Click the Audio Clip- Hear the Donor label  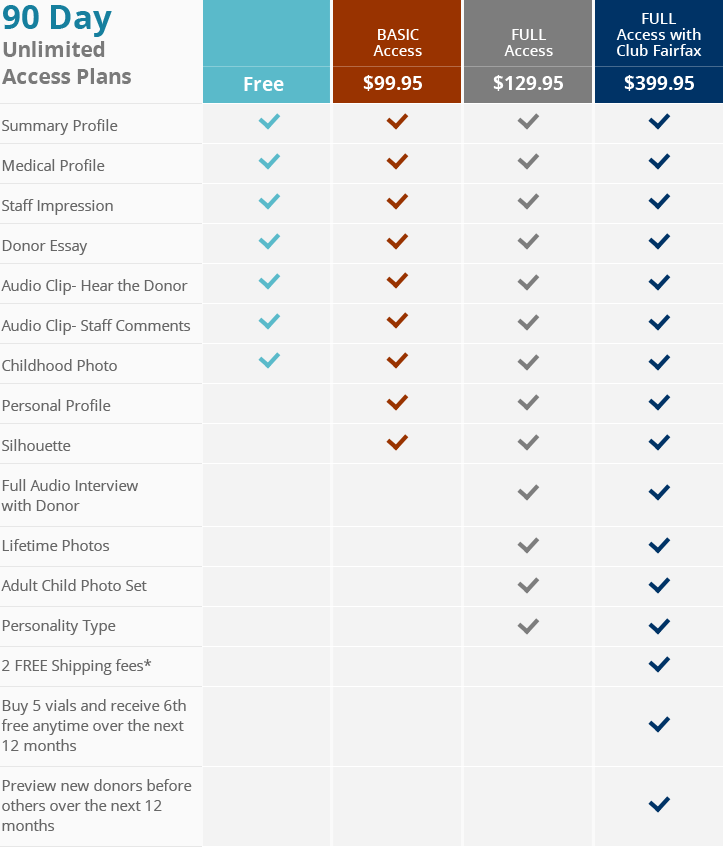tap(94, 286)
